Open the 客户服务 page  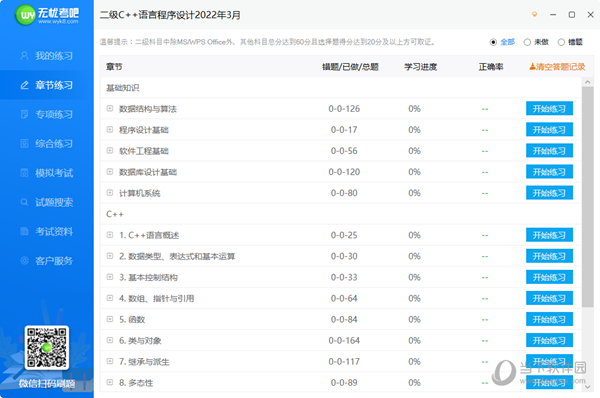(47, 261)
